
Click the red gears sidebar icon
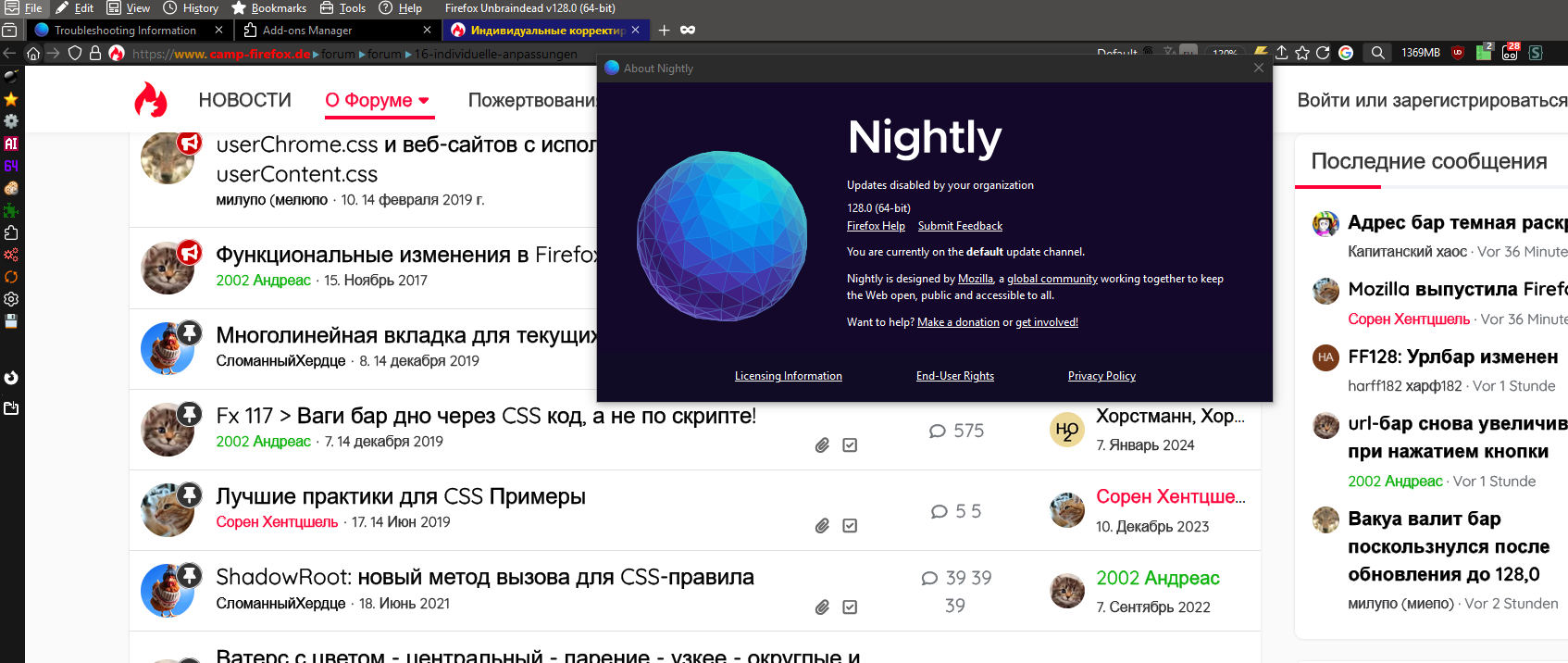11,255
